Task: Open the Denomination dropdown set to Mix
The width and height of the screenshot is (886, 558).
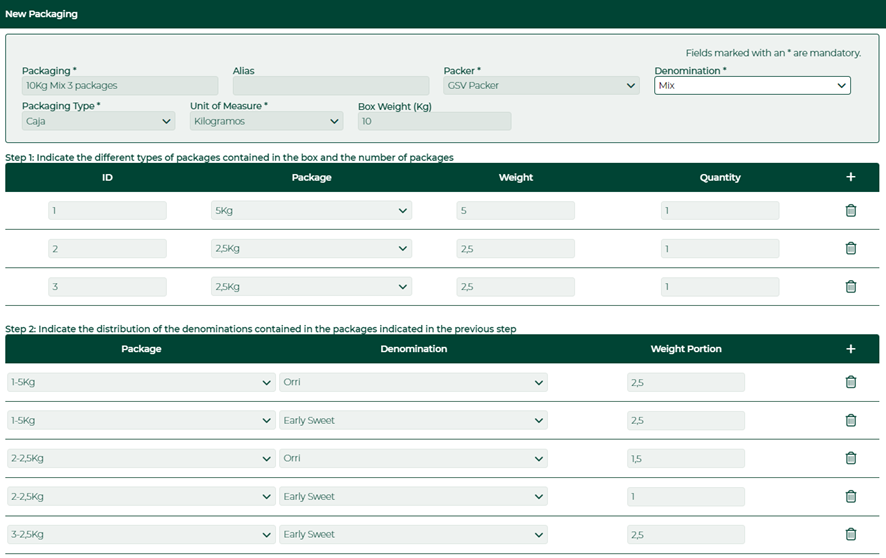Action: (752, 86)
